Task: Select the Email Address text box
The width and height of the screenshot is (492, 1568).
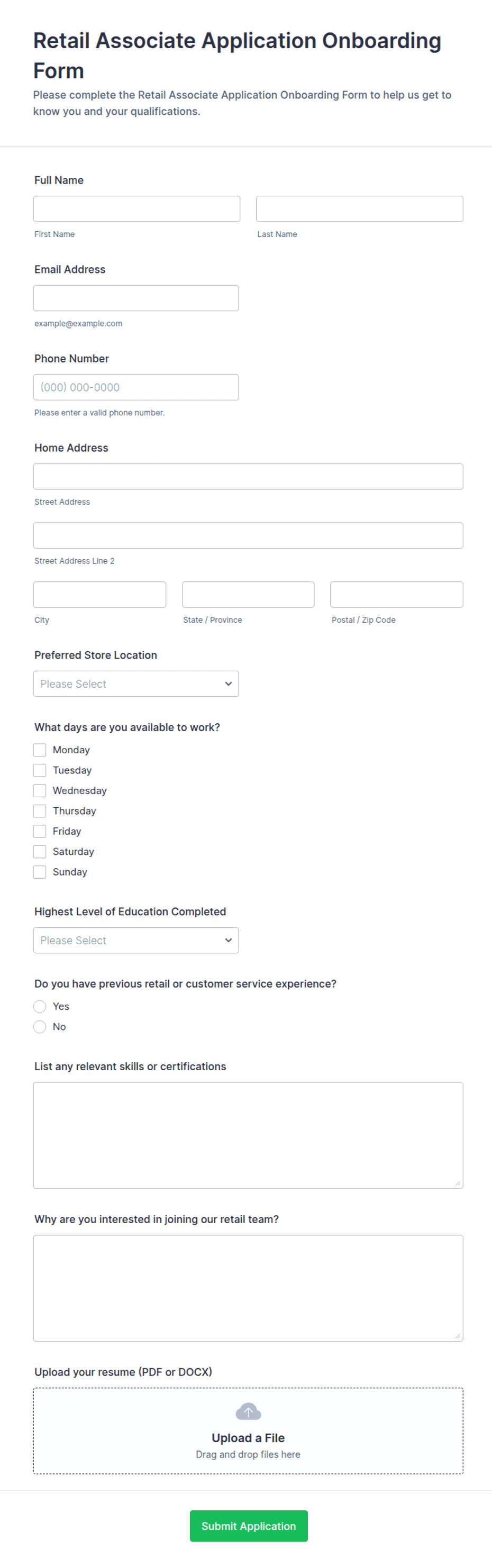Action: tap(136, 298)
